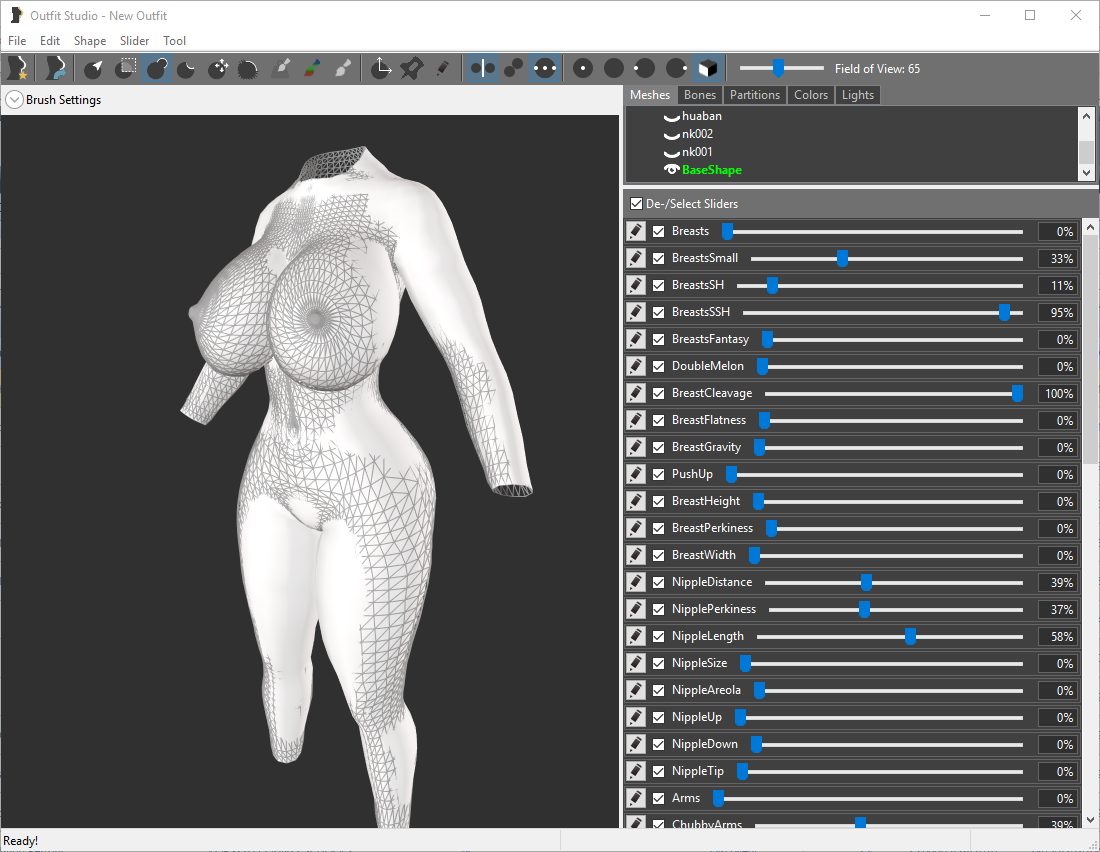Click the BreastsSmall 33% value field
The image size is (1100, 852).
click(x=1057, y=258)
